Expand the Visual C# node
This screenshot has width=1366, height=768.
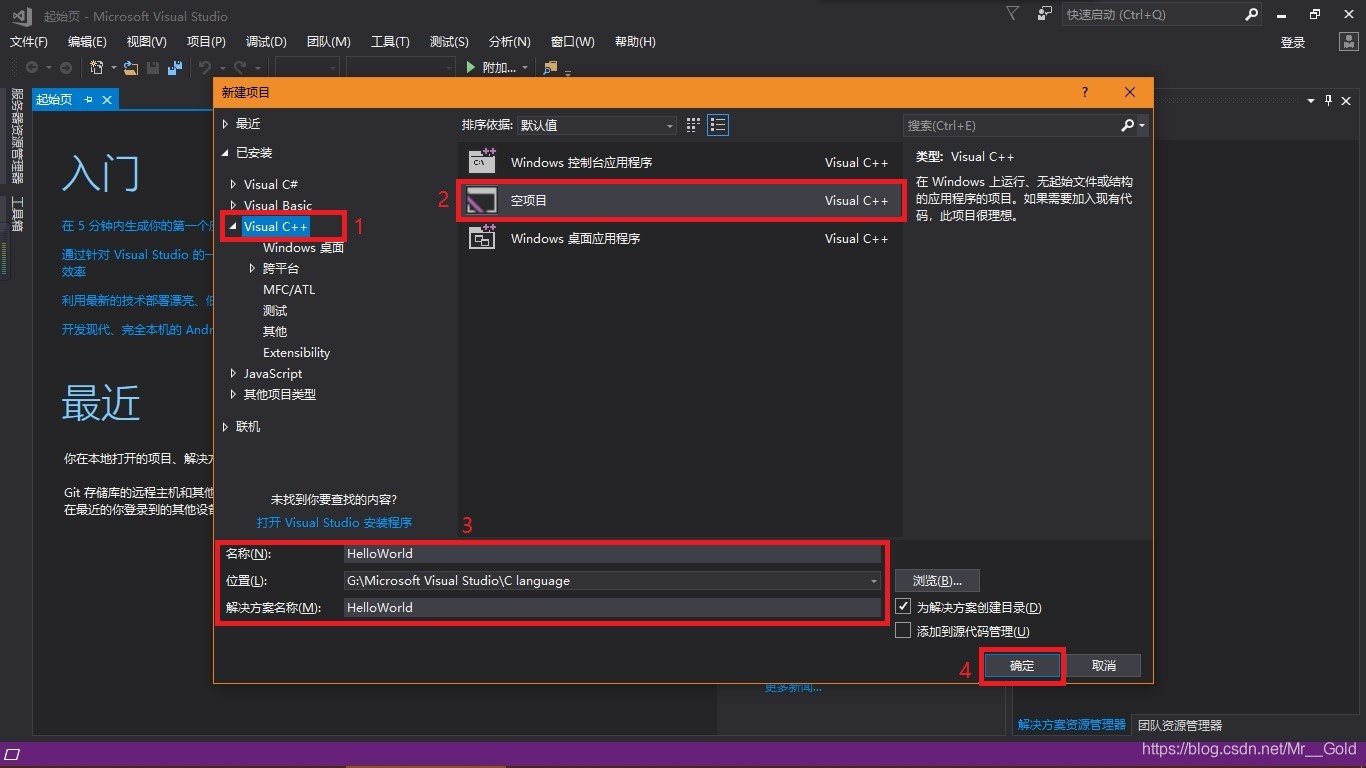click(233, 184)
